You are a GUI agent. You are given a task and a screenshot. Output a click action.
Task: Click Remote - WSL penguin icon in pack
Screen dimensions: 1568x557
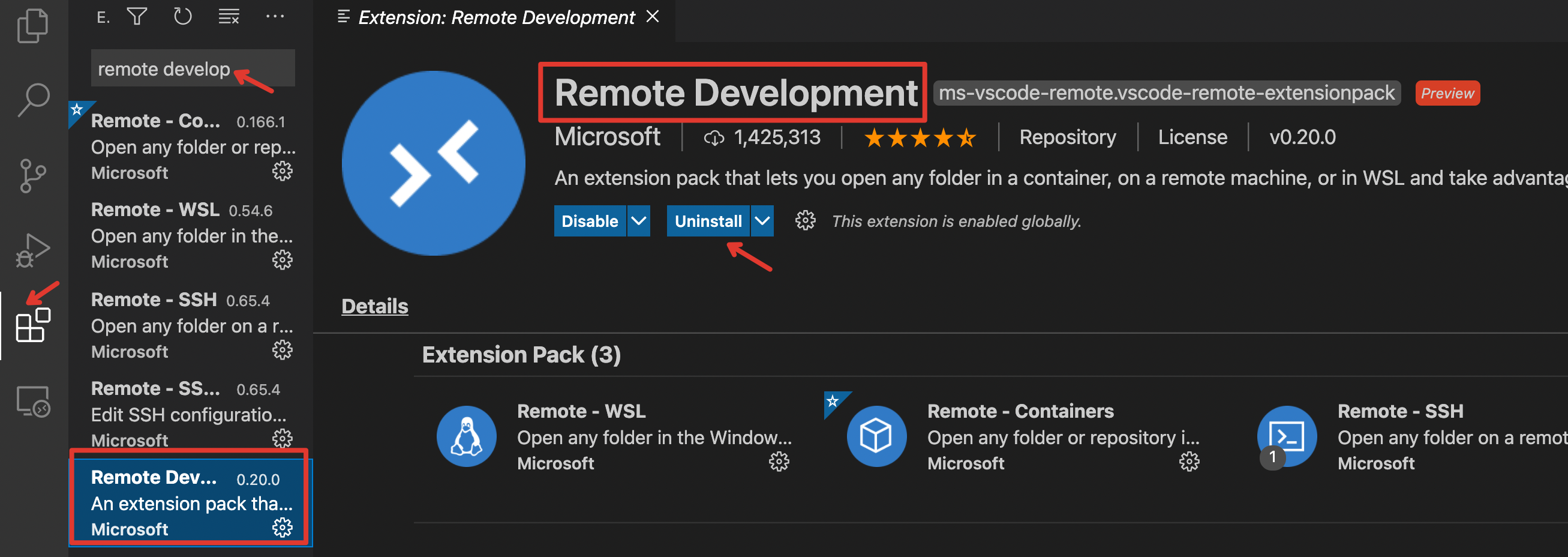point(466,436)
